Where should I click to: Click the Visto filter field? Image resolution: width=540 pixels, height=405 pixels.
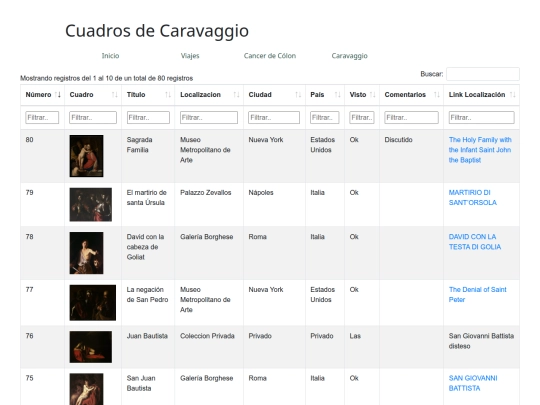pyautogui.click(x=362, y=117)
